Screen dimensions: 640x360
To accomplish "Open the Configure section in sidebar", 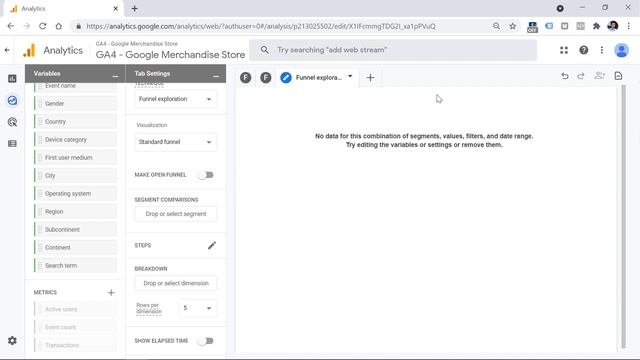I will coord(12,144).
